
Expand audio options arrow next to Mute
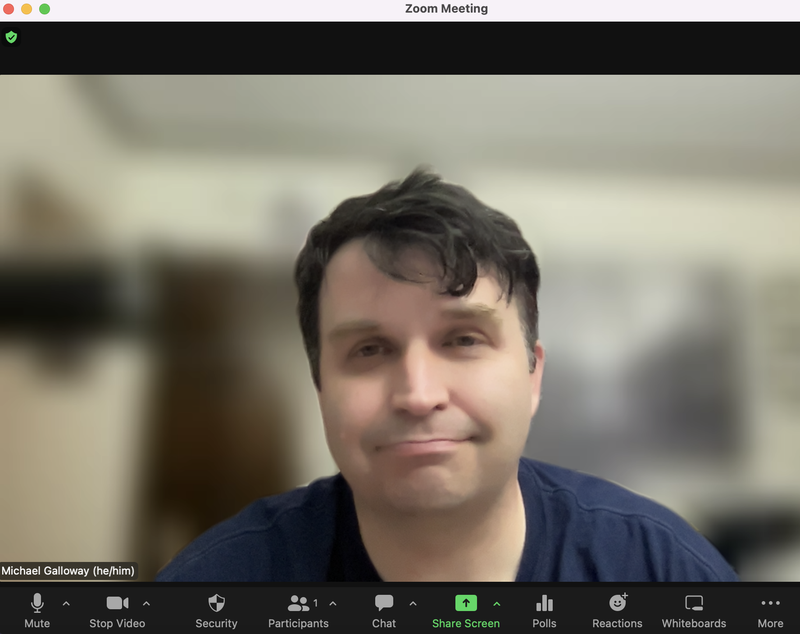[x=66, y=604]
